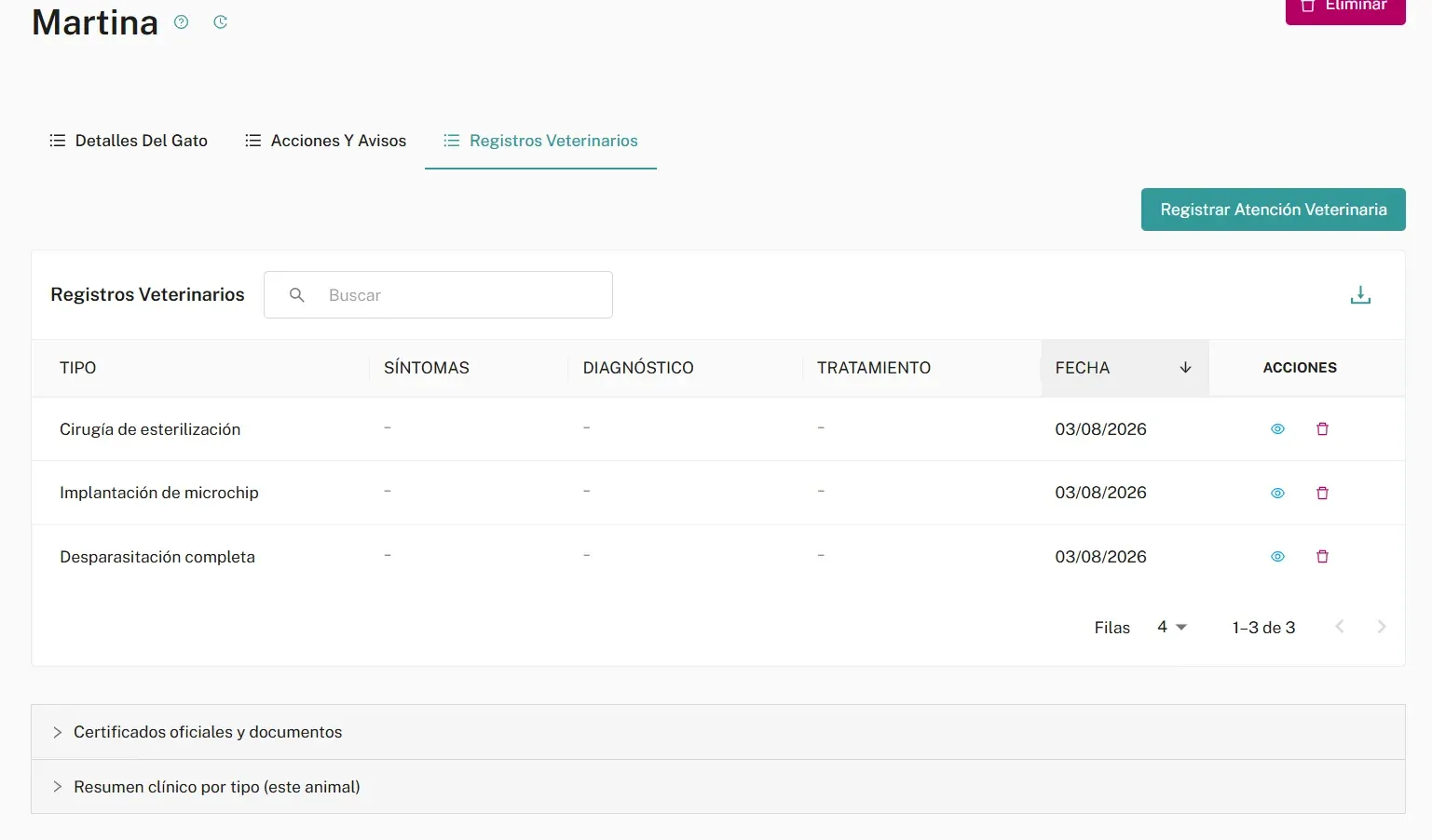This screenshot has width=1432, height=840.
Task: Delete the Implantación de microchip record
Action: [1322, 494]
